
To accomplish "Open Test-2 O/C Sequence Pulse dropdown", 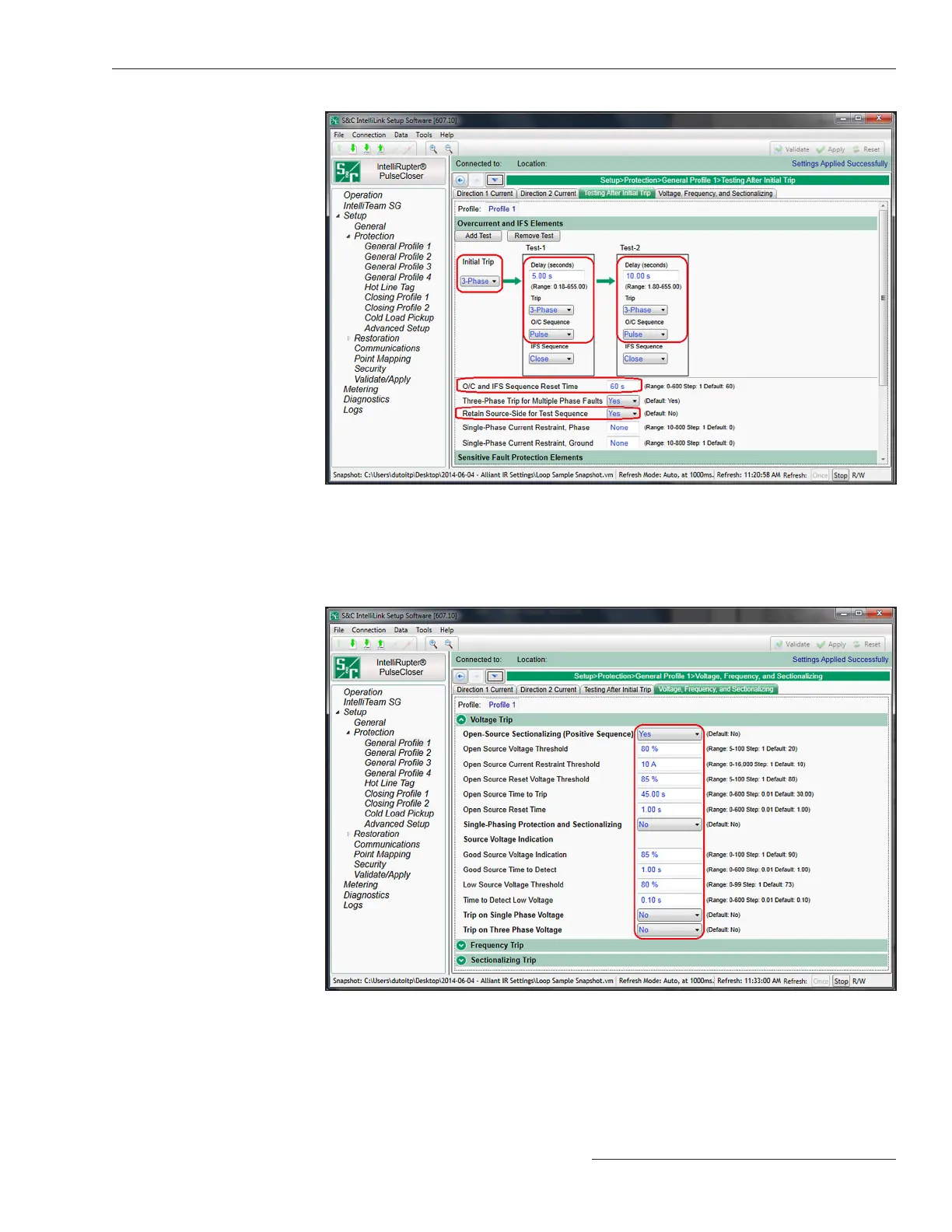I will tap(645, 334).
